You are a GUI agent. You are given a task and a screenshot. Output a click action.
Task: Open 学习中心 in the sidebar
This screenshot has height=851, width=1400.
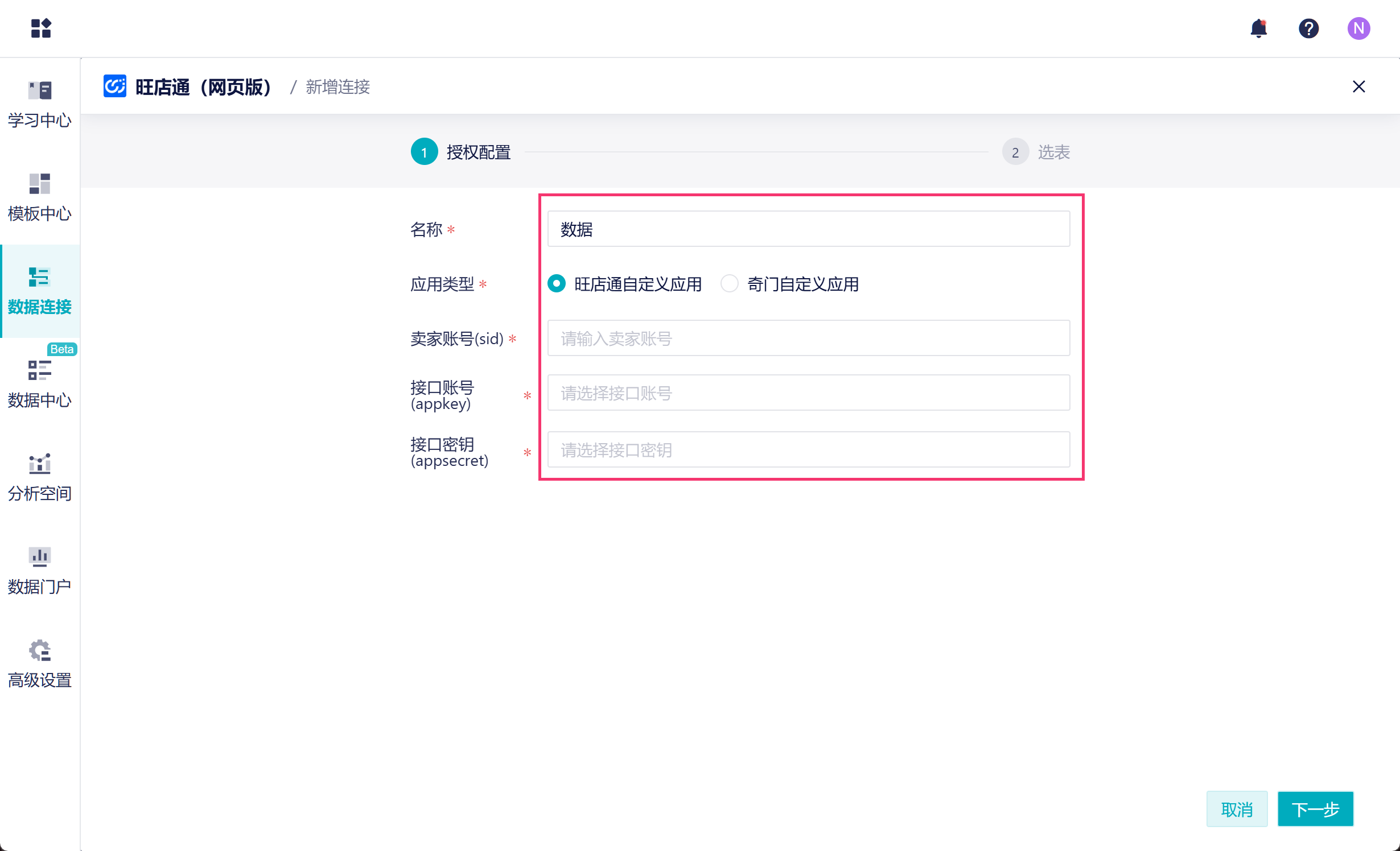40,104
